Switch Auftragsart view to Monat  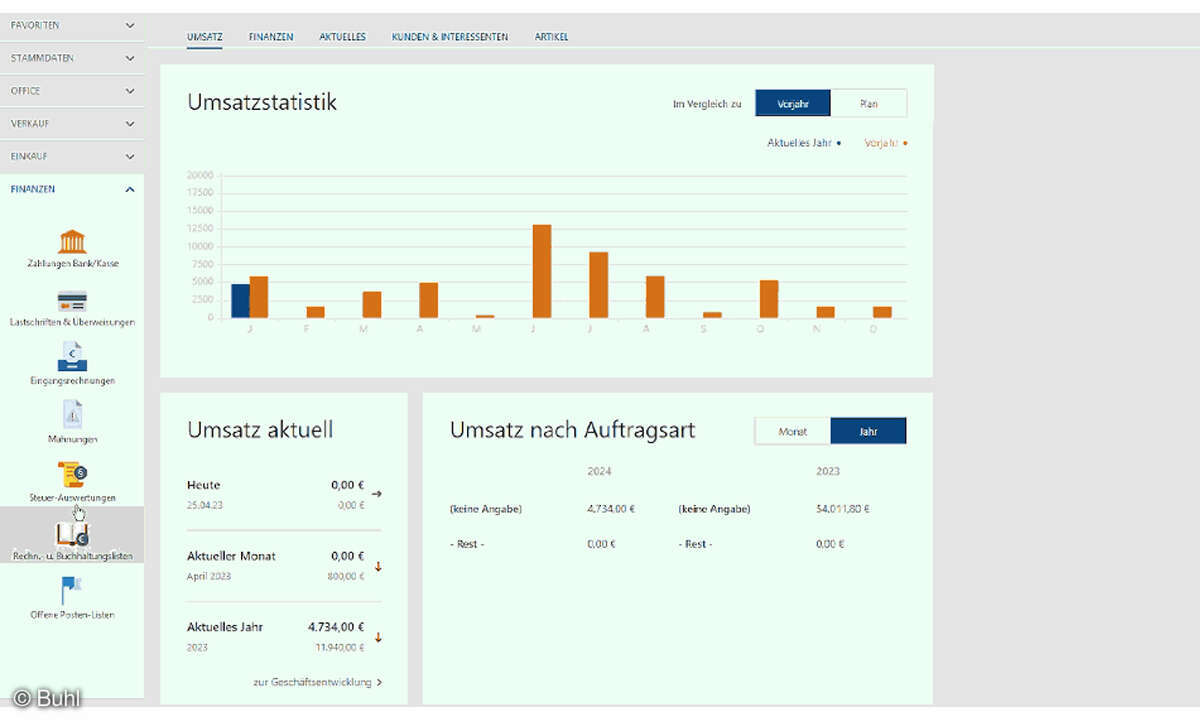pos(793,431)
